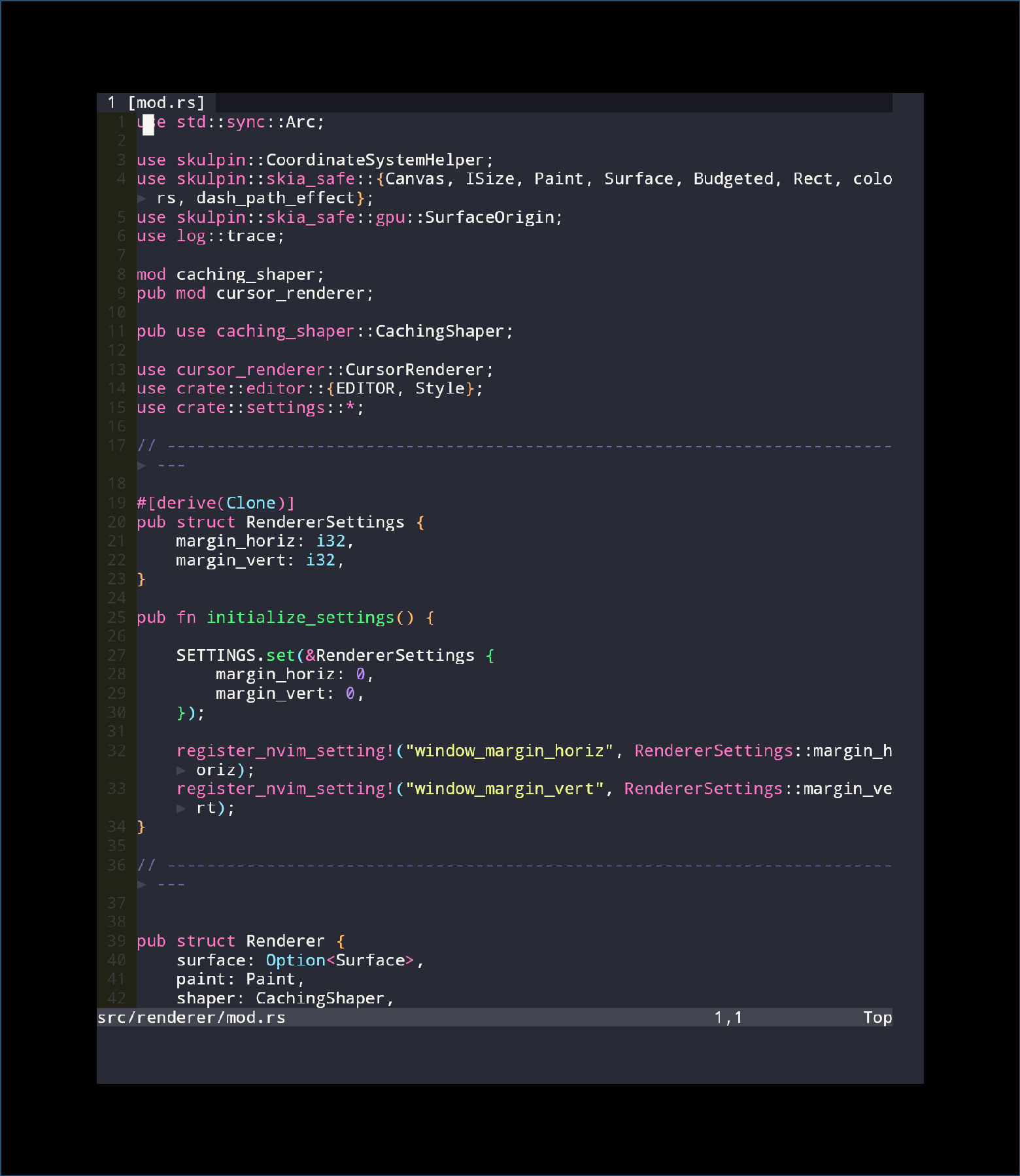Click 'CursorRenderer' in use statement

(x=415, y=370)
